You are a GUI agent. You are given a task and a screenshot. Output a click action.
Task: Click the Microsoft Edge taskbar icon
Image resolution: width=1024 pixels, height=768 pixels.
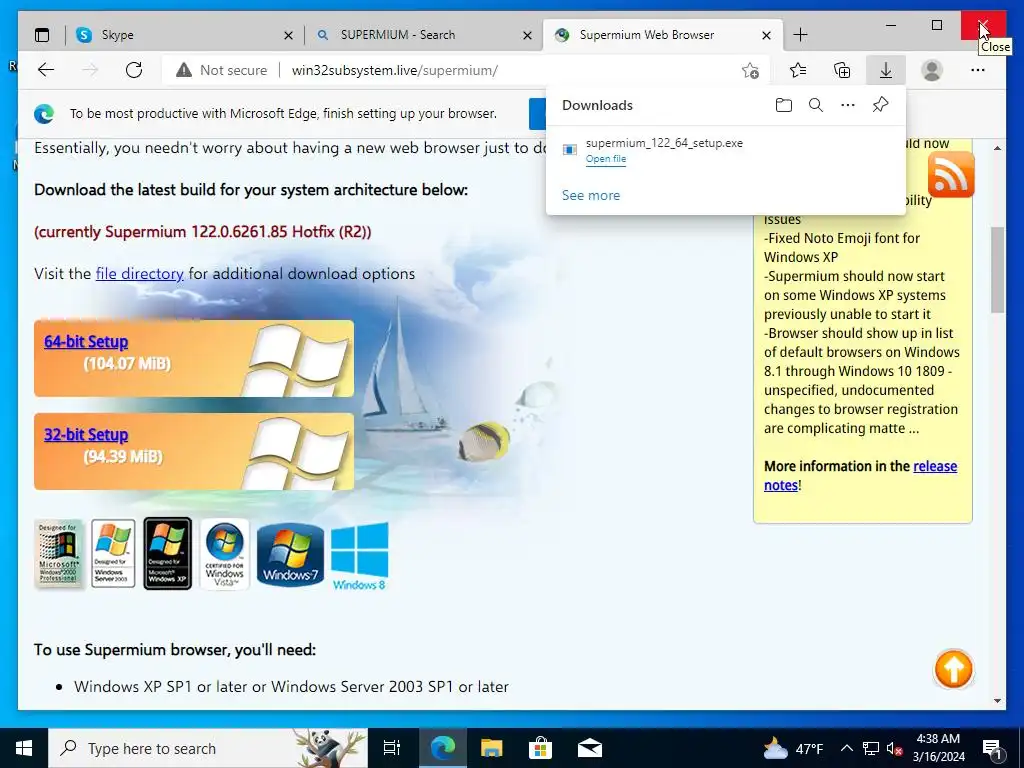click(442, 748)
